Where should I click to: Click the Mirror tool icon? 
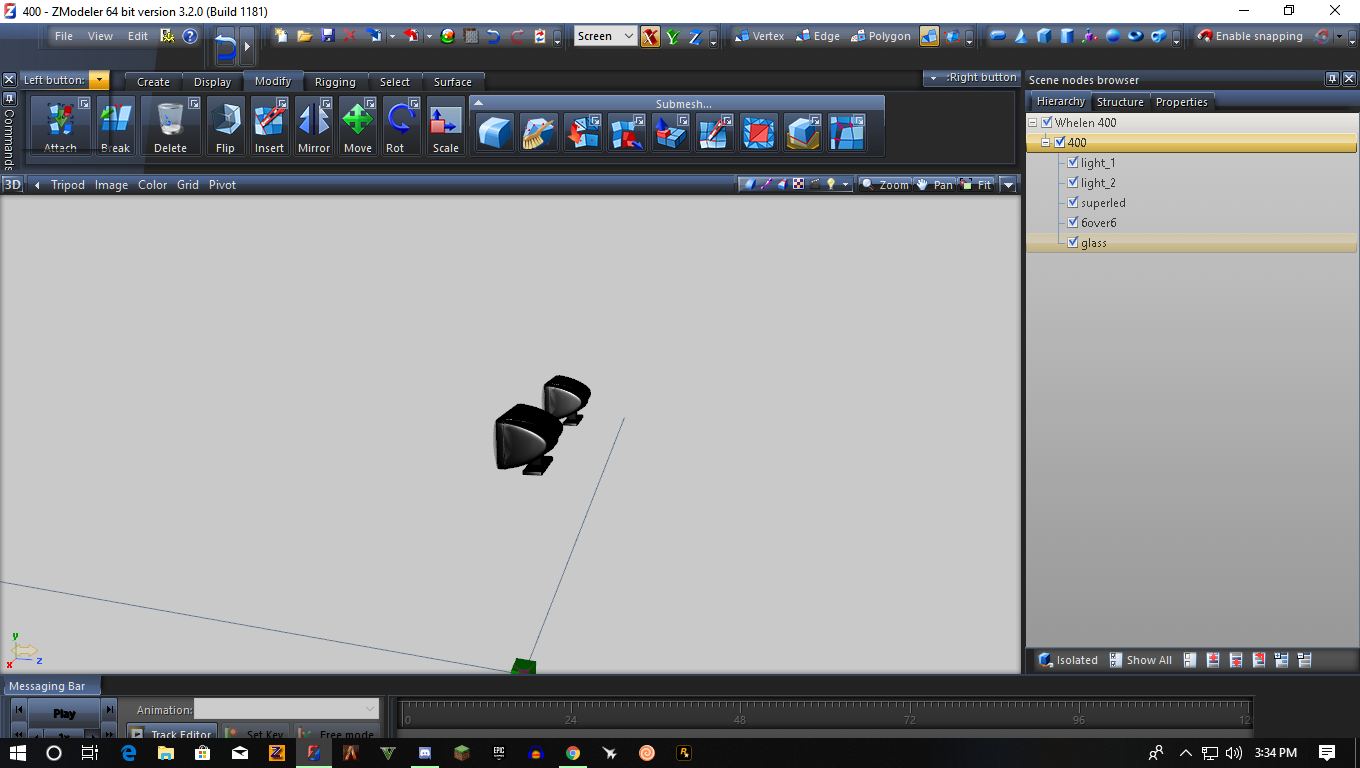[x=314, y=126]
